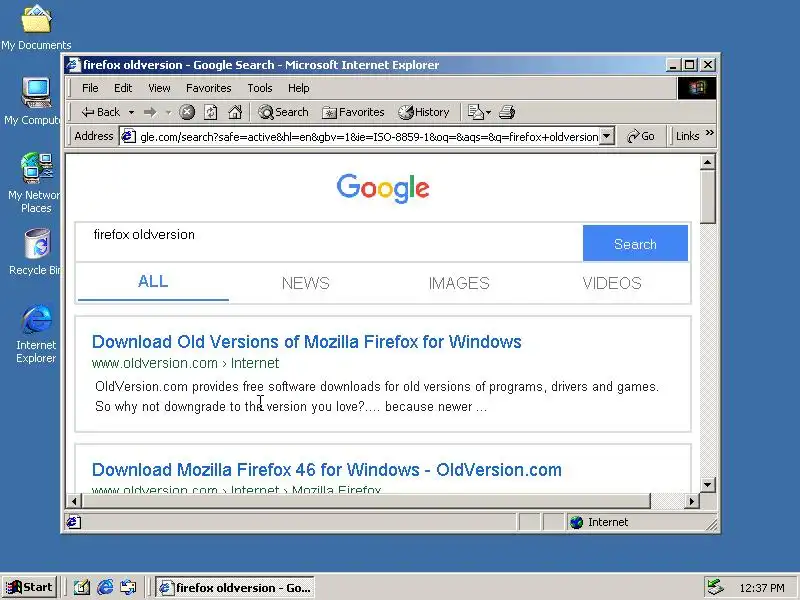Click the system tray network icon

[715, 587]
